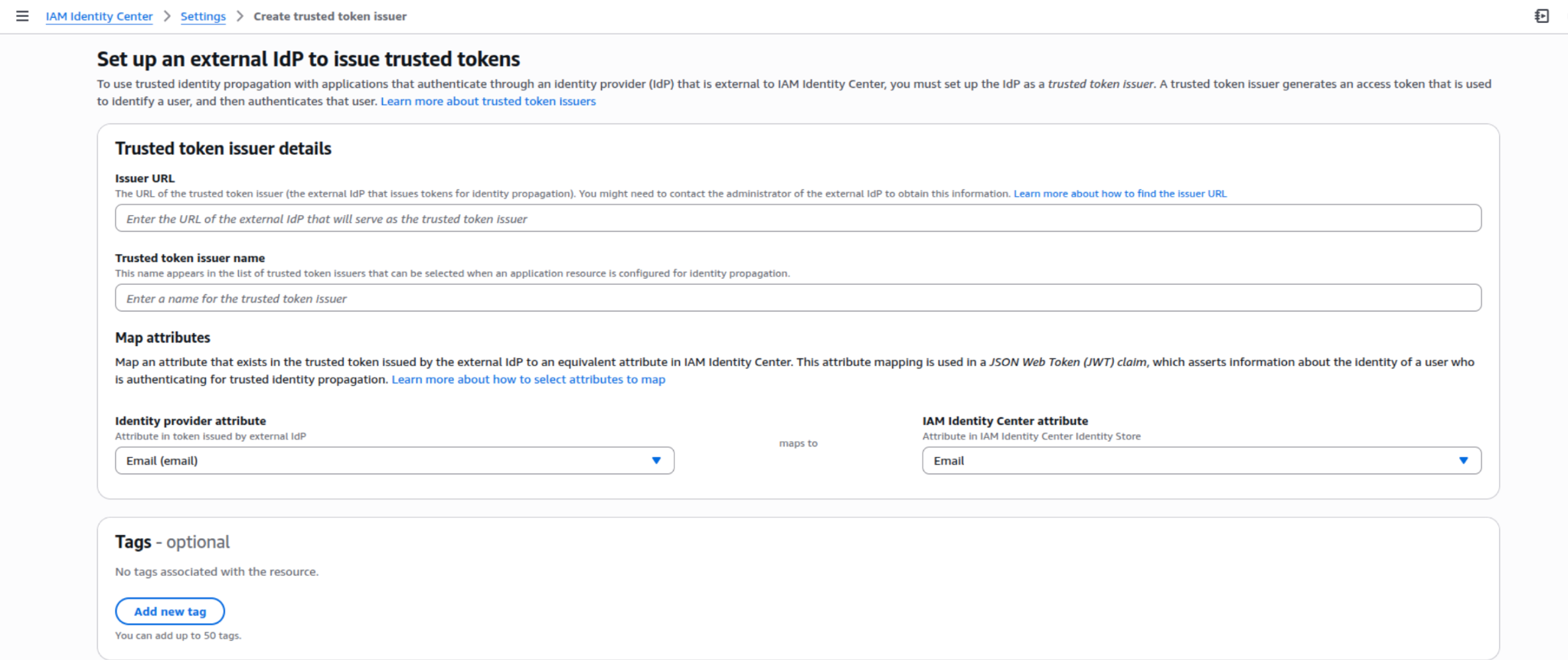
Task: Open Learn more about selecting attributes to map
Action: click(x=528, y=380)
